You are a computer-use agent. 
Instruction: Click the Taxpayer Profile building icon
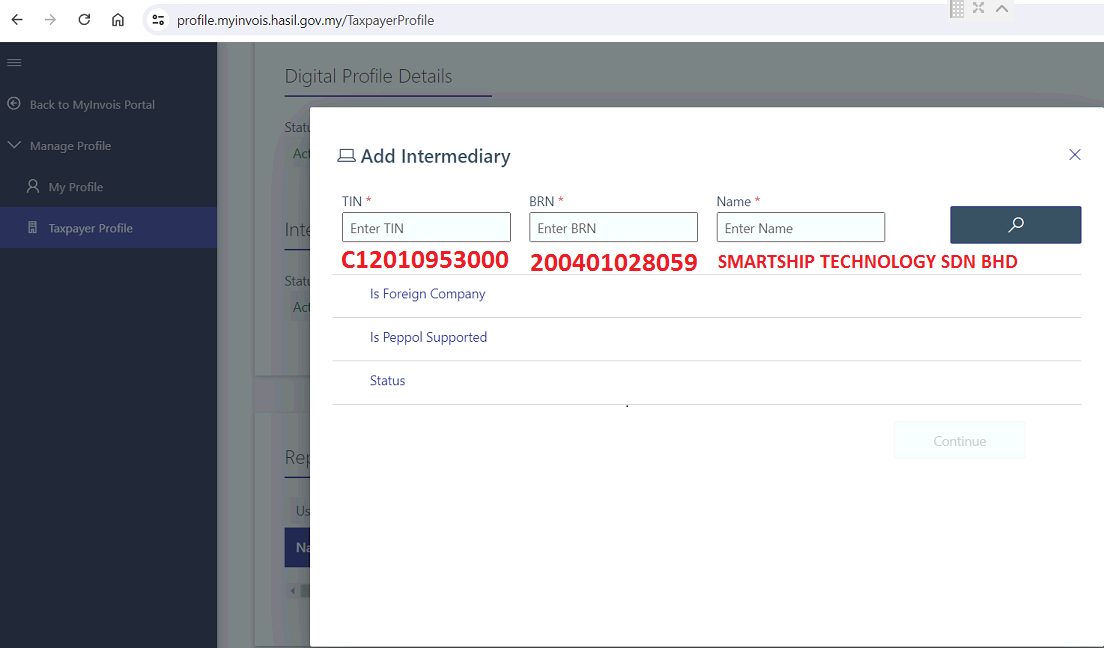(x=33, y=228)
